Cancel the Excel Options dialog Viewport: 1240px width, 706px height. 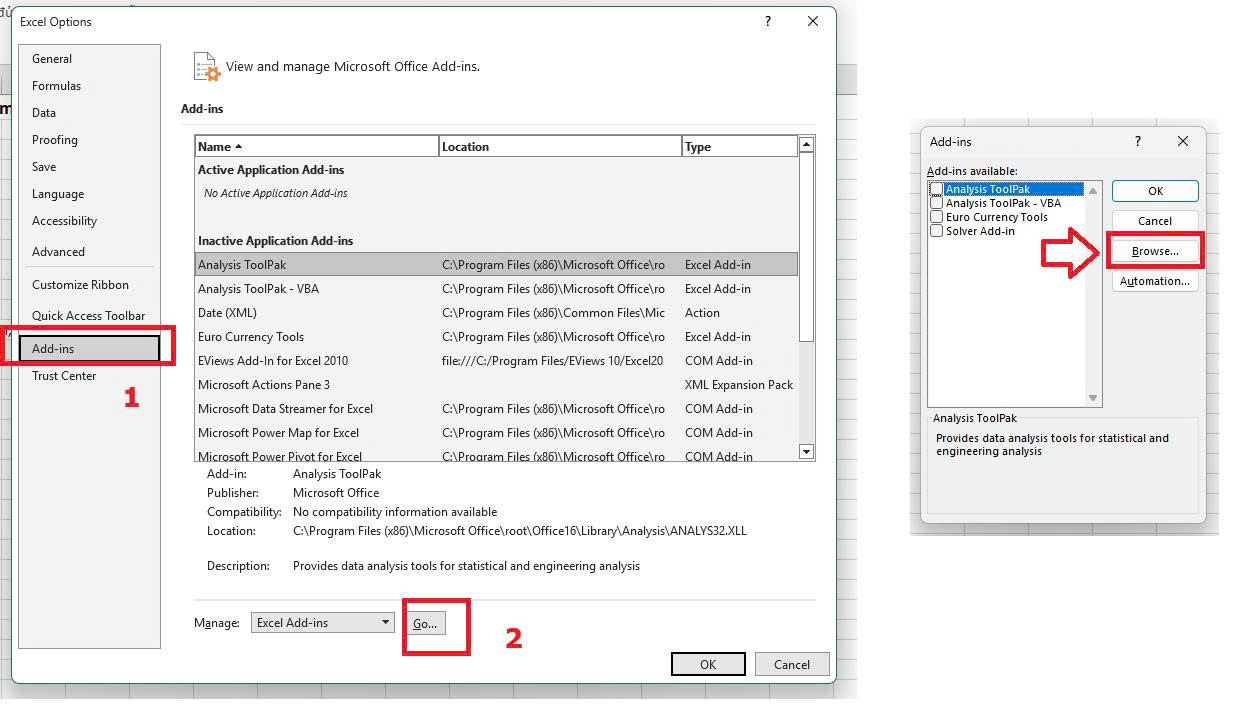click(x=791, y=664)
